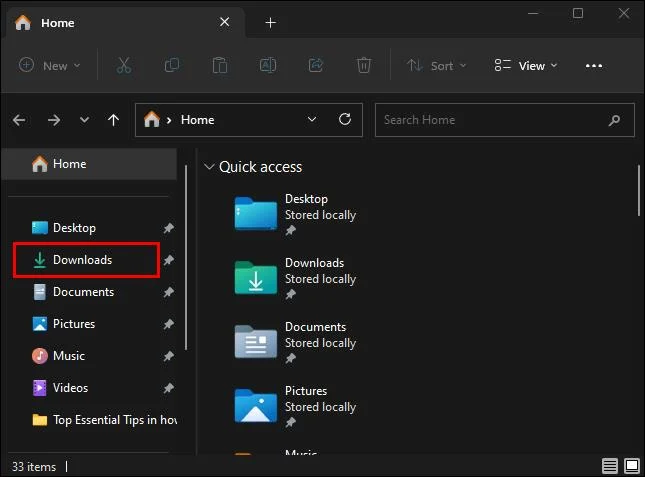Unpin Desktop using its sidebar pin icon
This screenshot has height=477, width=645.
(169, 228)
